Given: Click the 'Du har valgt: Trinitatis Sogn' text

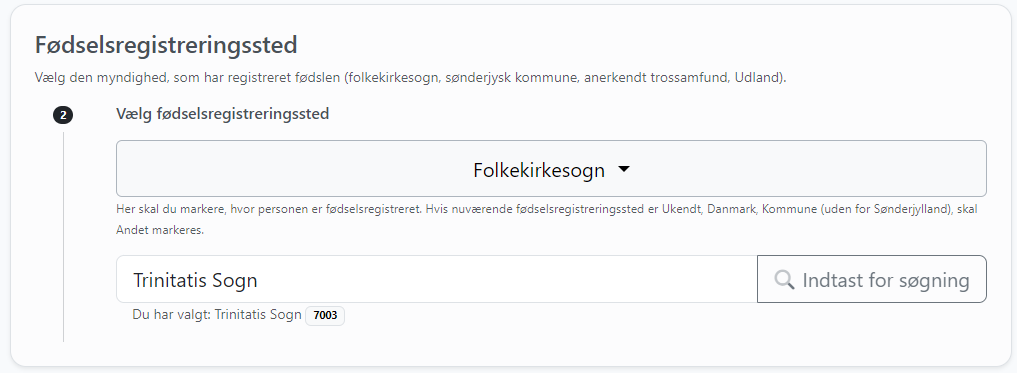Looking at the screenshot, I should tap(217, 315).
